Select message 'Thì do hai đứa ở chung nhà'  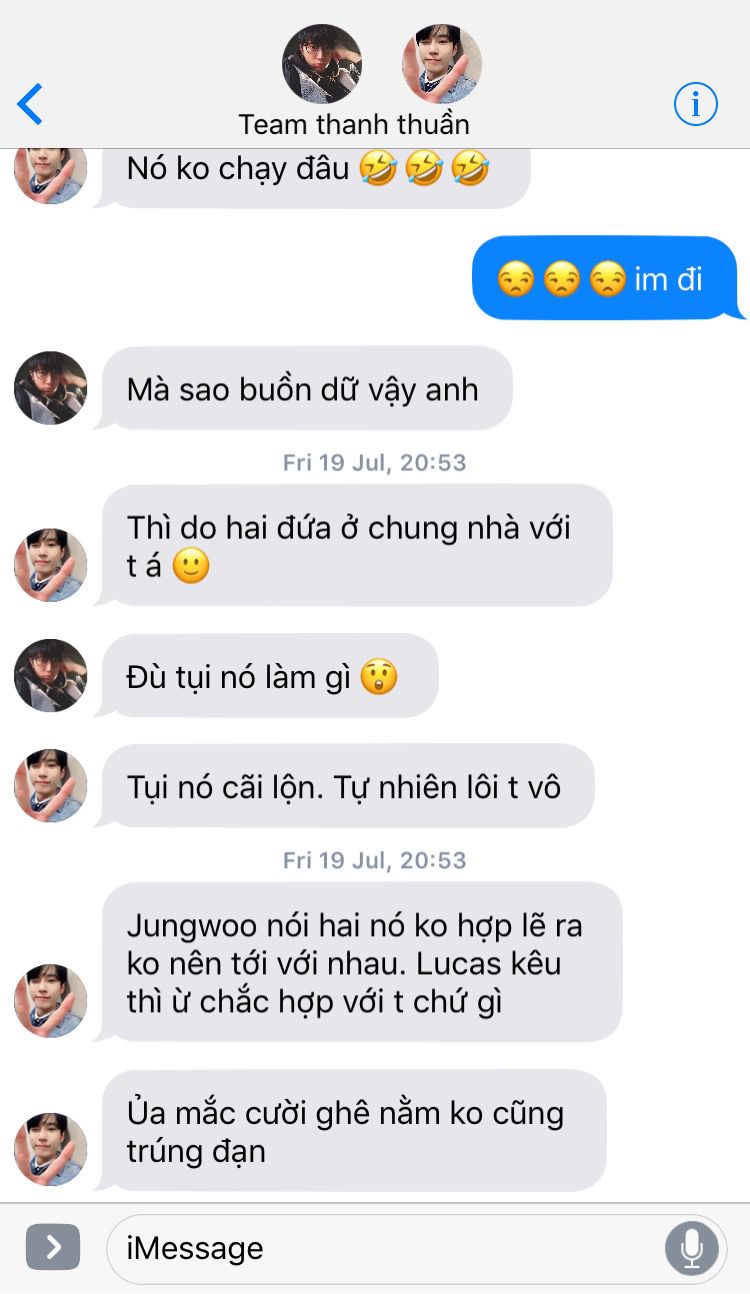pos(353,546)
